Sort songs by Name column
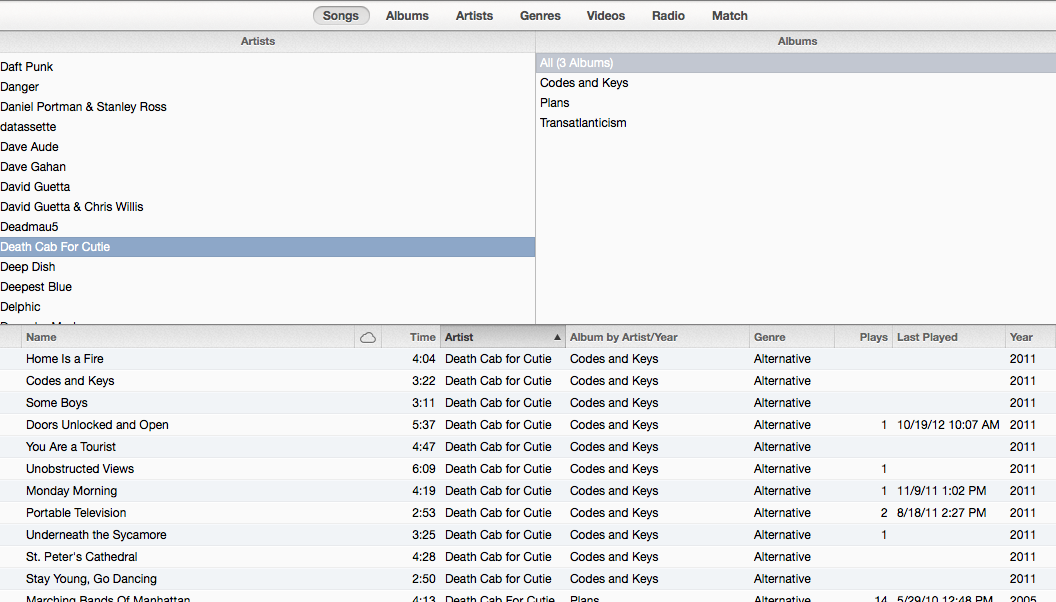The image size is (1056, 602). (x=189, y=337)
